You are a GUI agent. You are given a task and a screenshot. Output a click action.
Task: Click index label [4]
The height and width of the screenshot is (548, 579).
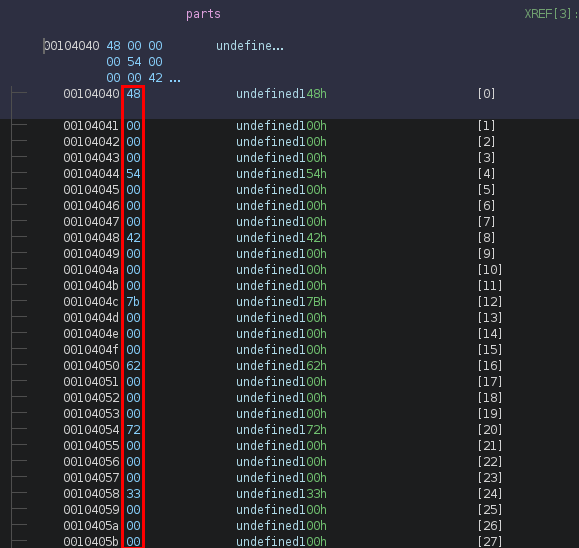(486, 174)
